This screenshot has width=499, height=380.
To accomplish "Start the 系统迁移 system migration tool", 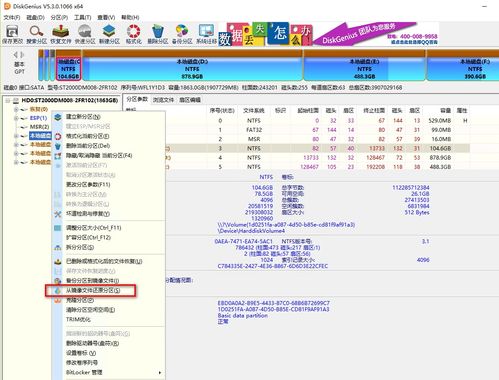I will click(206, 35).
